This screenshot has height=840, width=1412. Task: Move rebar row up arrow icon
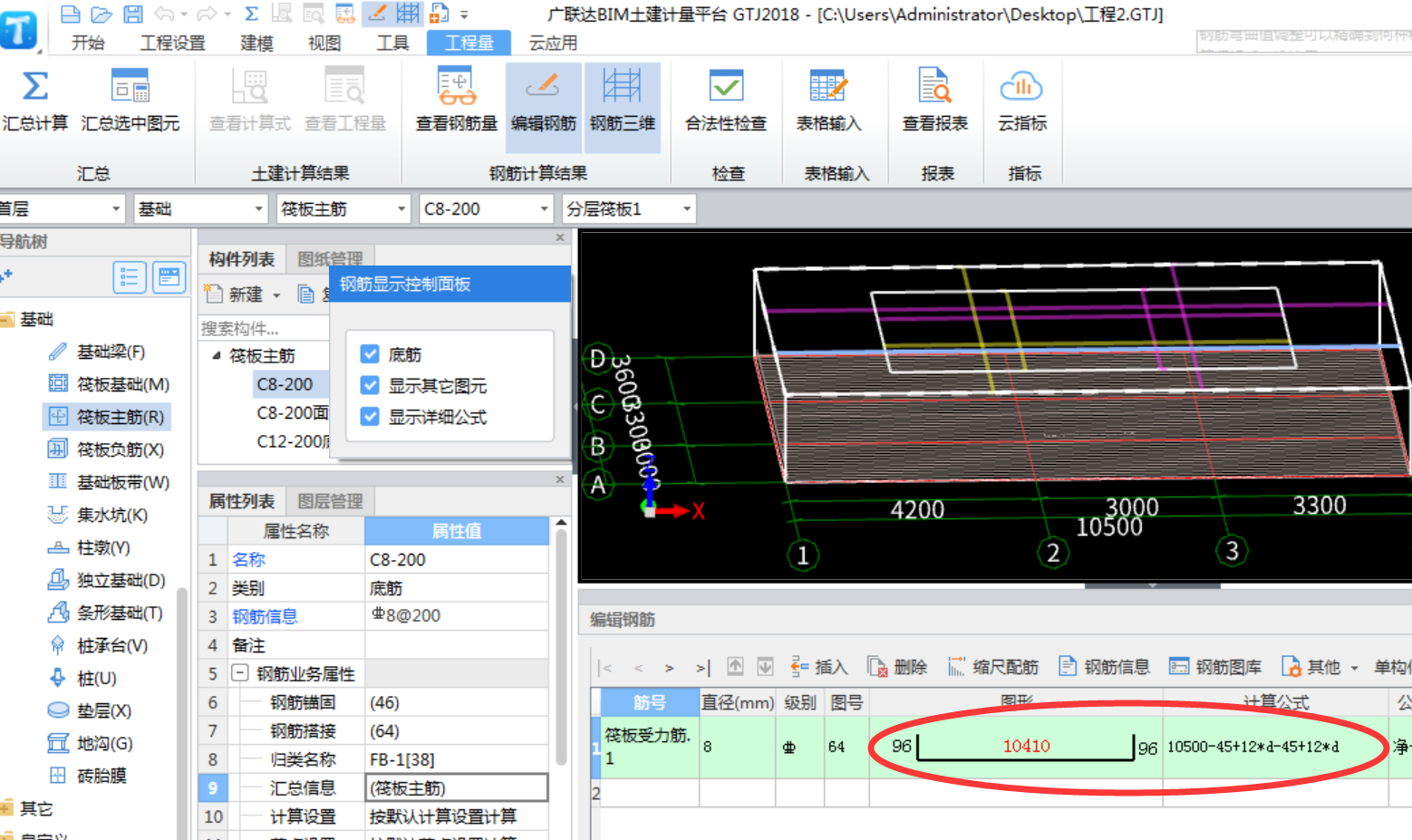point(735,667)
